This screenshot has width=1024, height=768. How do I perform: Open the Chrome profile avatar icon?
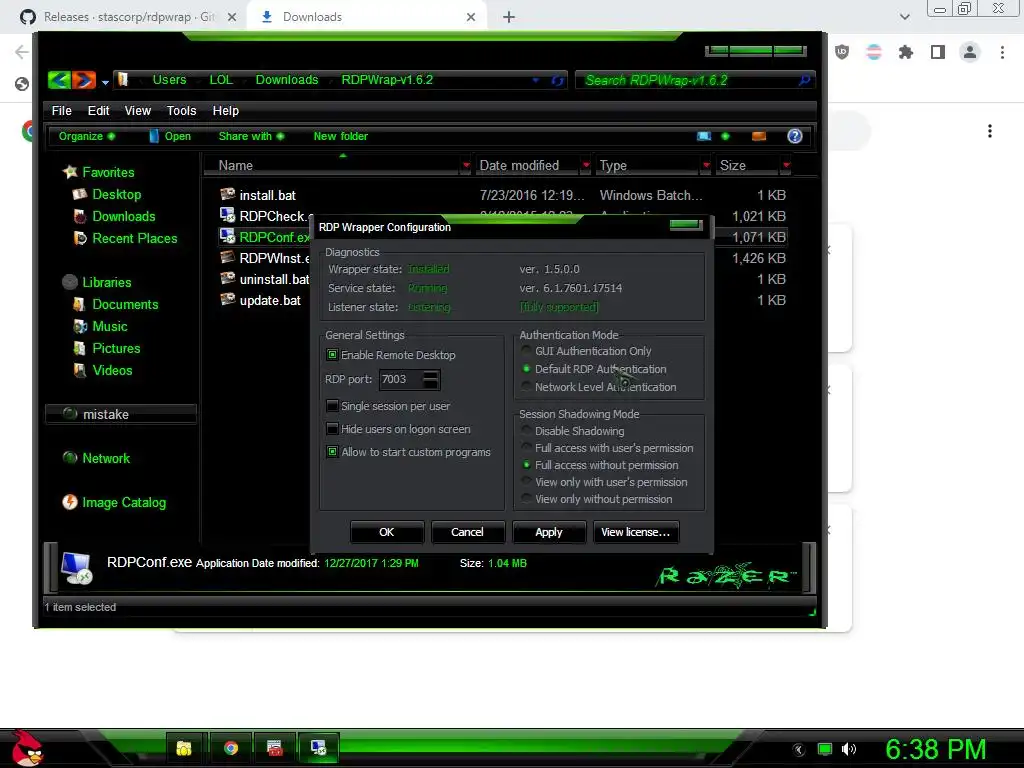pyautogui.click(x=970, y=52)
